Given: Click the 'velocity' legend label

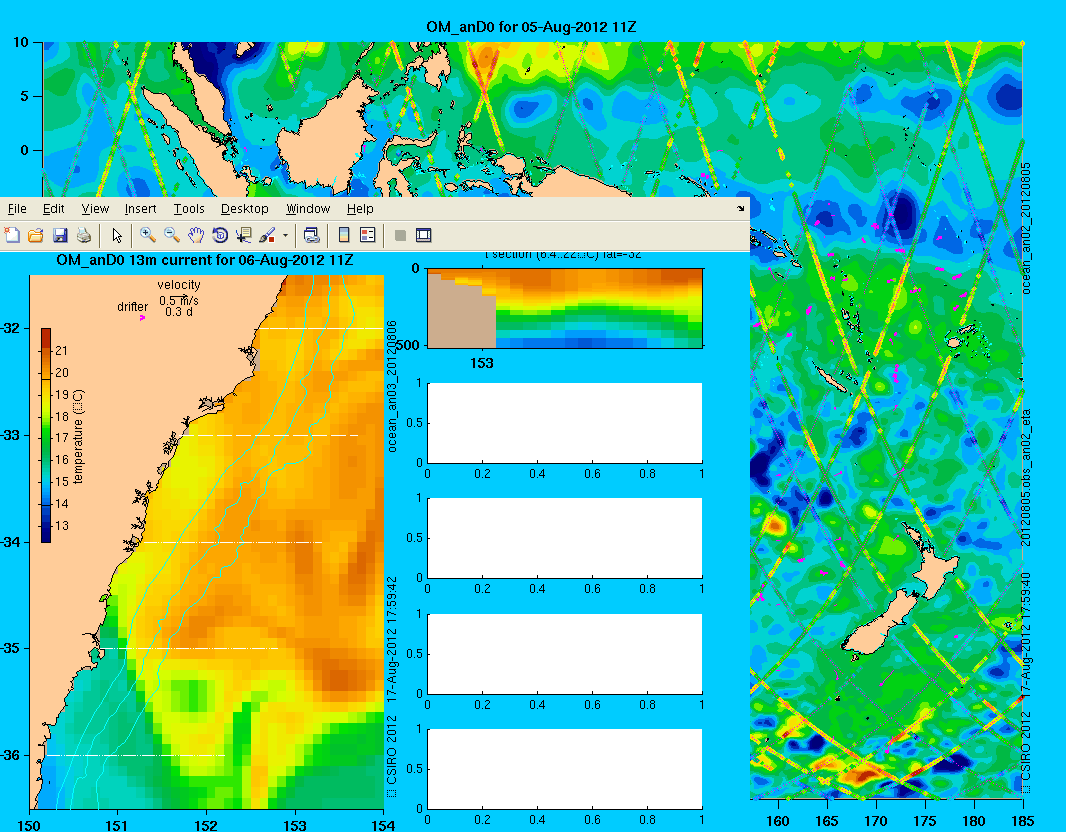Looking at the screenshot, I should point(179,285).
